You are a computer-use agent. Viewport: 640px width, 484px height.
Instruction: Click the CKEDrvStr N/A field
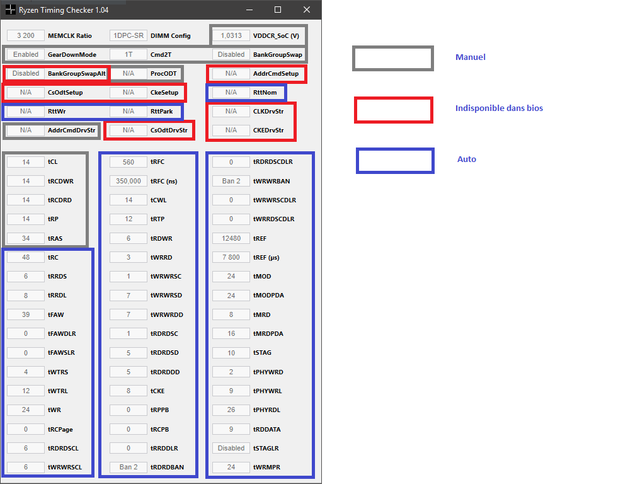pyautogui.click(x=231, y=130)
